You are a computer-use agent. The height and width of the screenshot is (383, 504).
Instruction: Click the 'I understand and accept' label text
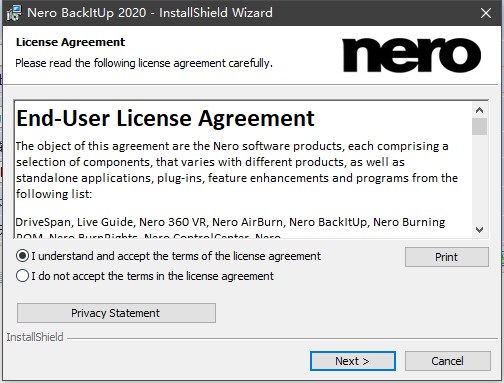pyautogui.click(x=176, y=256)
